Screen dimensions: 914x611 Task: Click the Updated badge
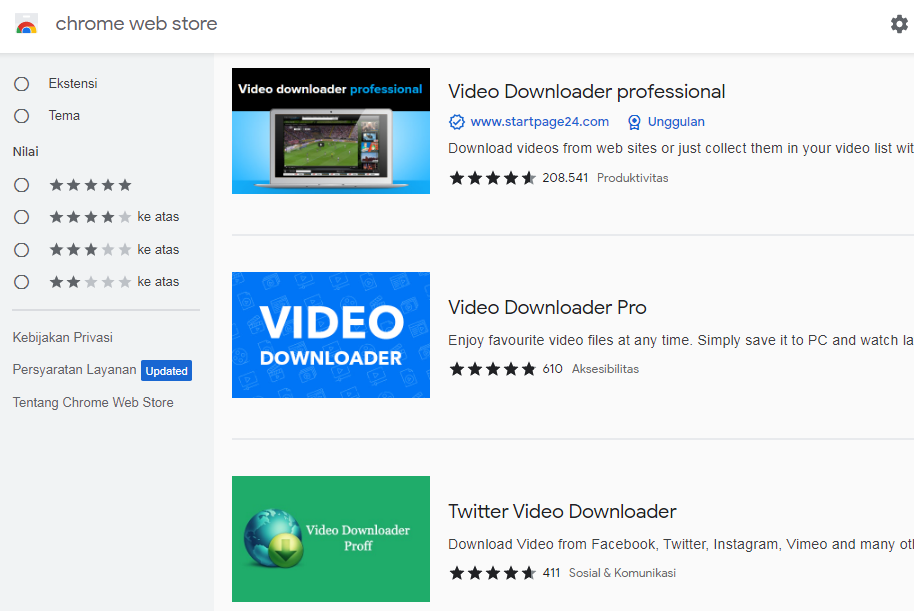click(x=166, y=371)
